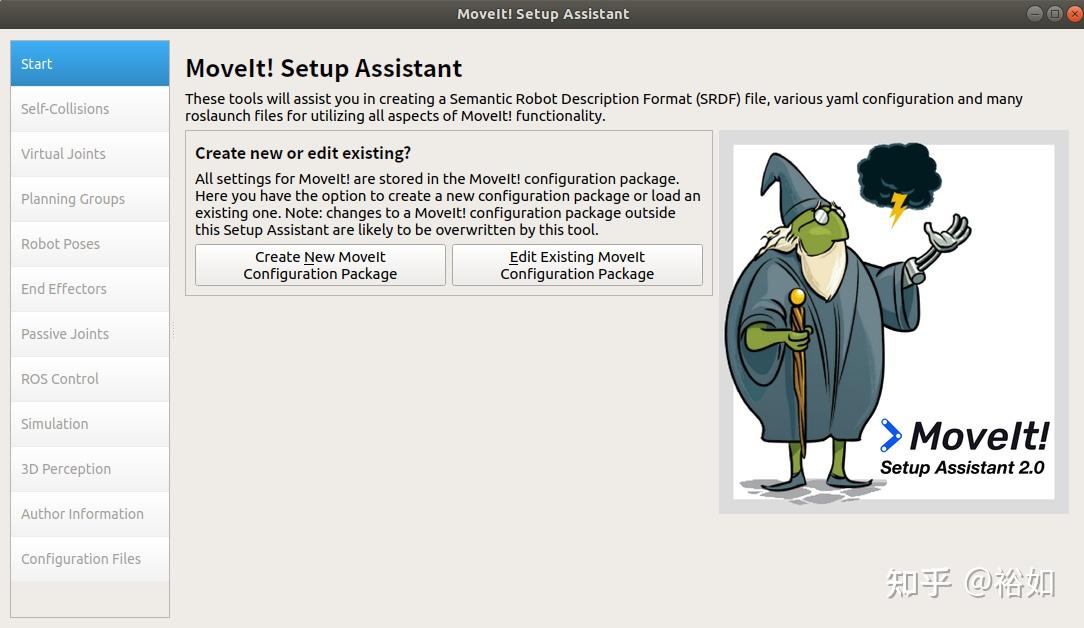Open the Start tab in sidebar

89,64
